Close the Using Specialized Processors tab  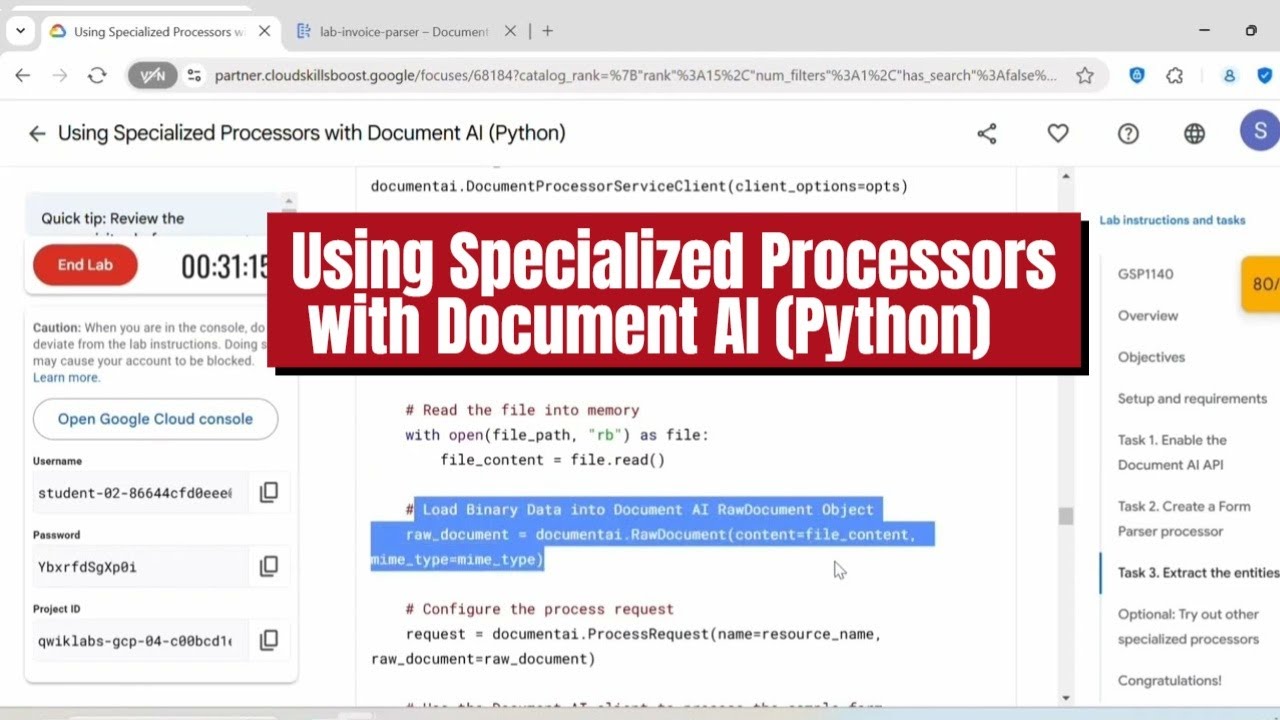[264, 31]
